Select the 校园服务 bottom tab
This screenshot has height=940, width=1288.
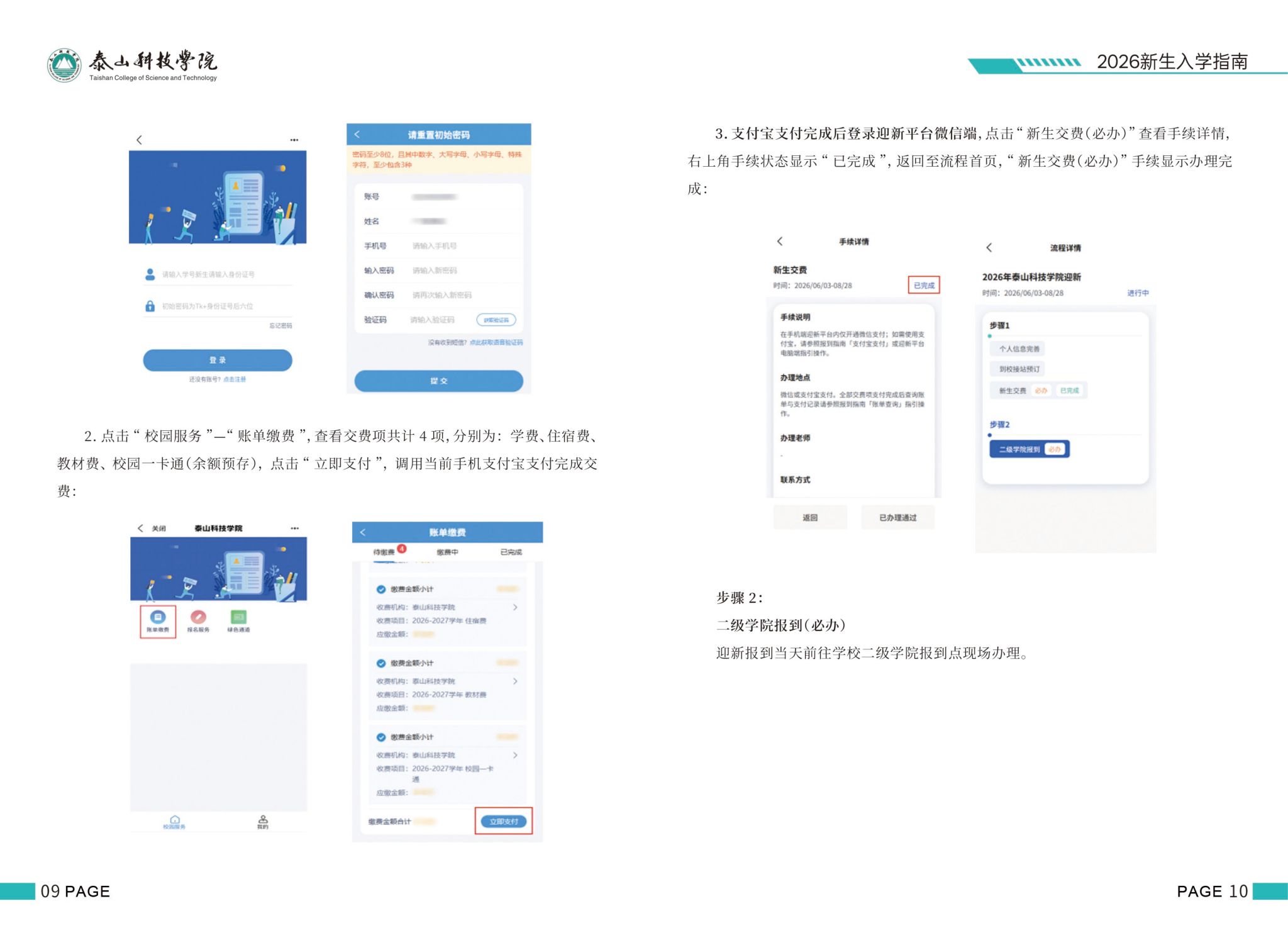click(174, 822)
